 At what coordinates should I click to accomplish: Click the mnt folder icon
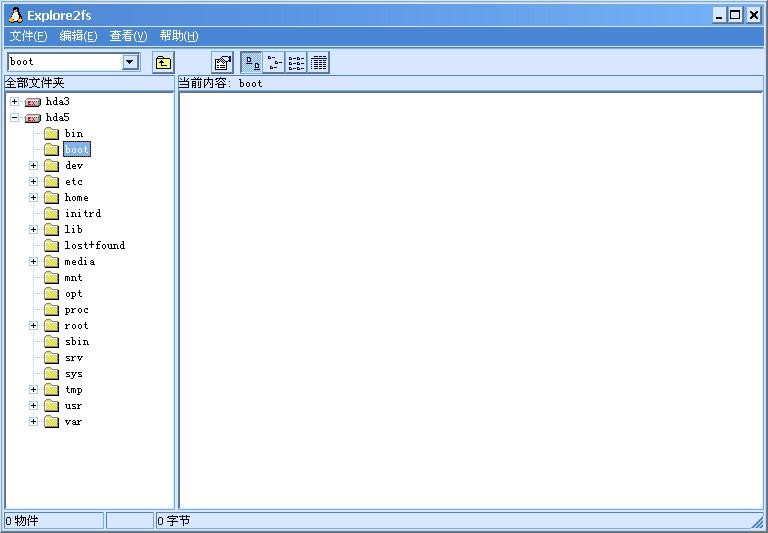51,278
